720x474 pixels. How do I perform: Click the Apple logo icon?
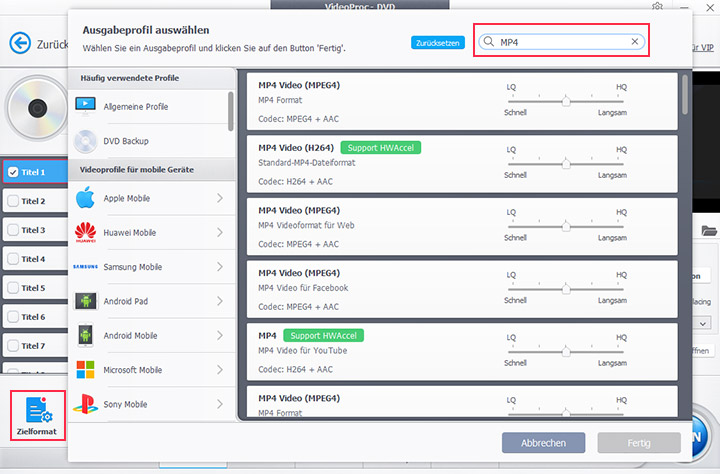85,198
